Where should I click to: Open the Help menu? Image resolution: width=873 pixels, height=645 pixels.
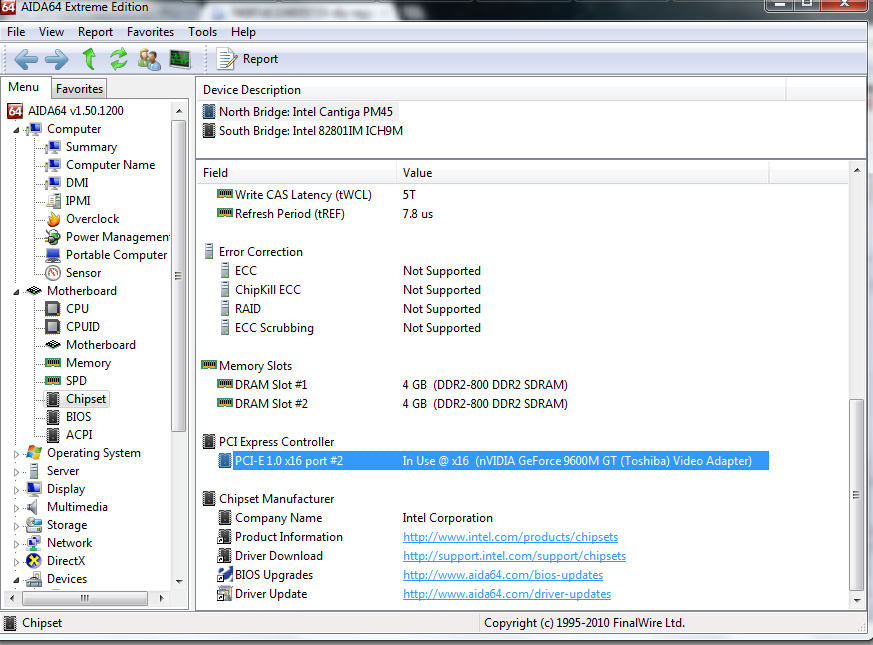[243, 32]
